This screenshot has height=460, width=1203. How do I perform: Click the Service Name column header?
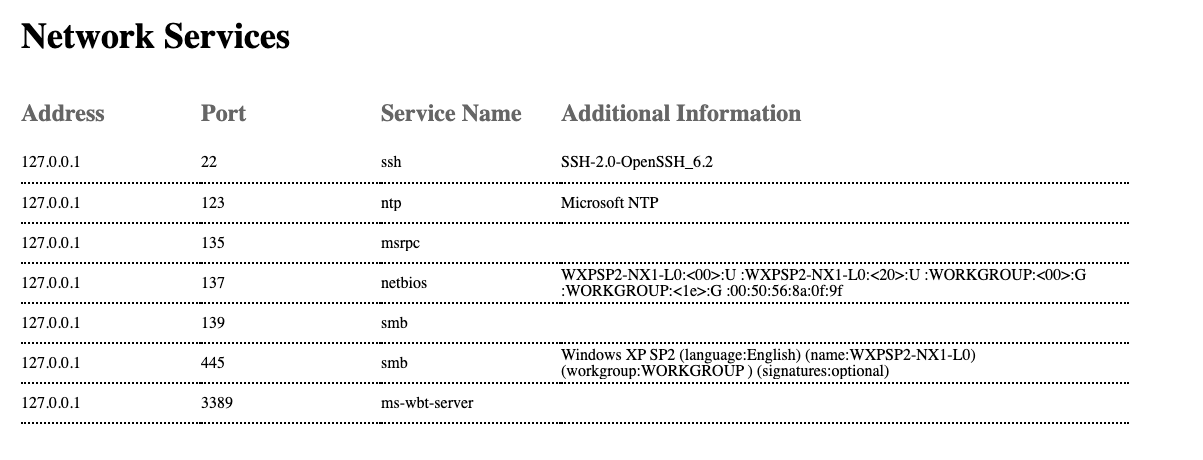tap(451, 114)
